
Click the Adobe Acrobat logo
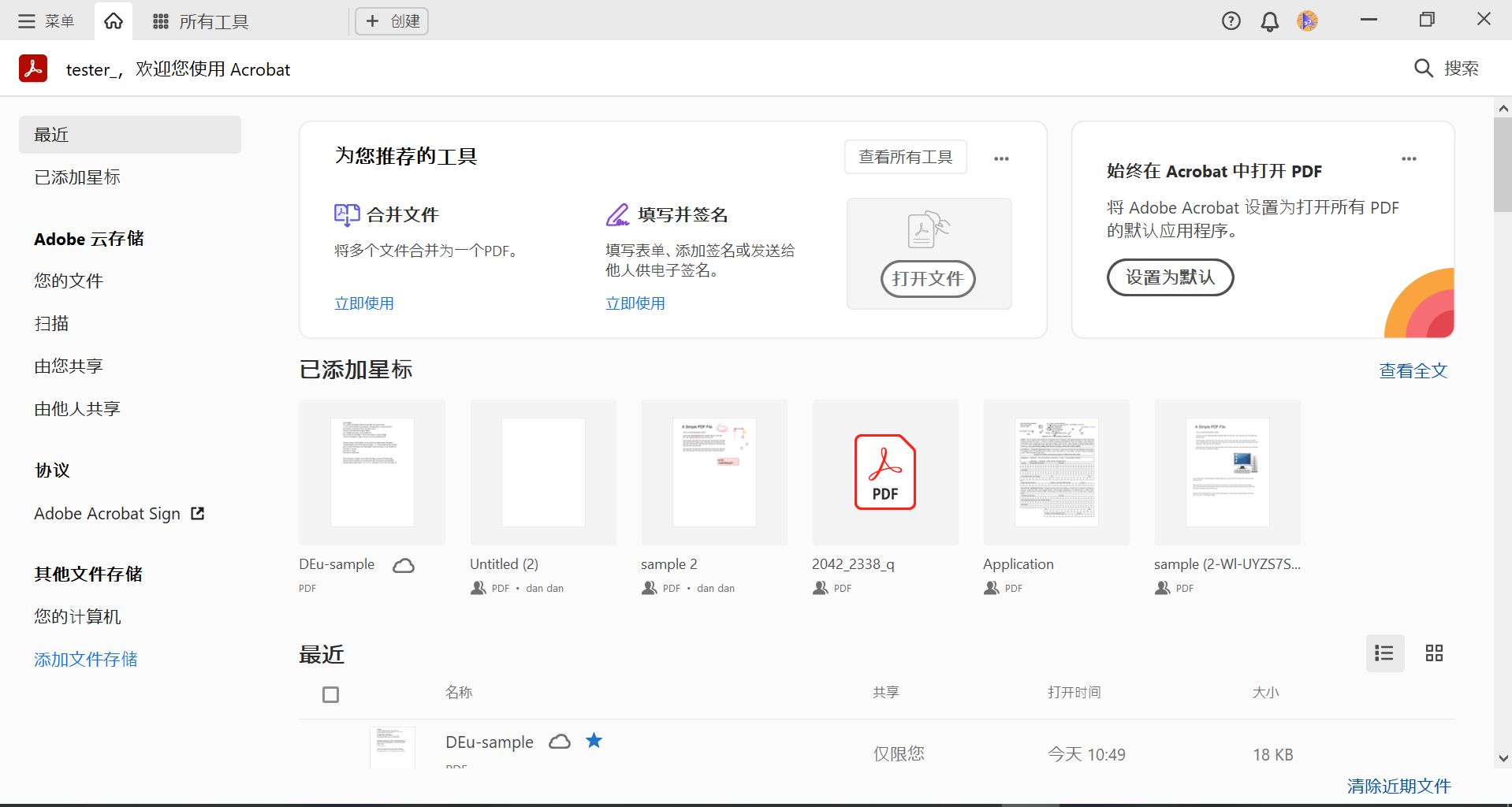[x=32, y=69]
